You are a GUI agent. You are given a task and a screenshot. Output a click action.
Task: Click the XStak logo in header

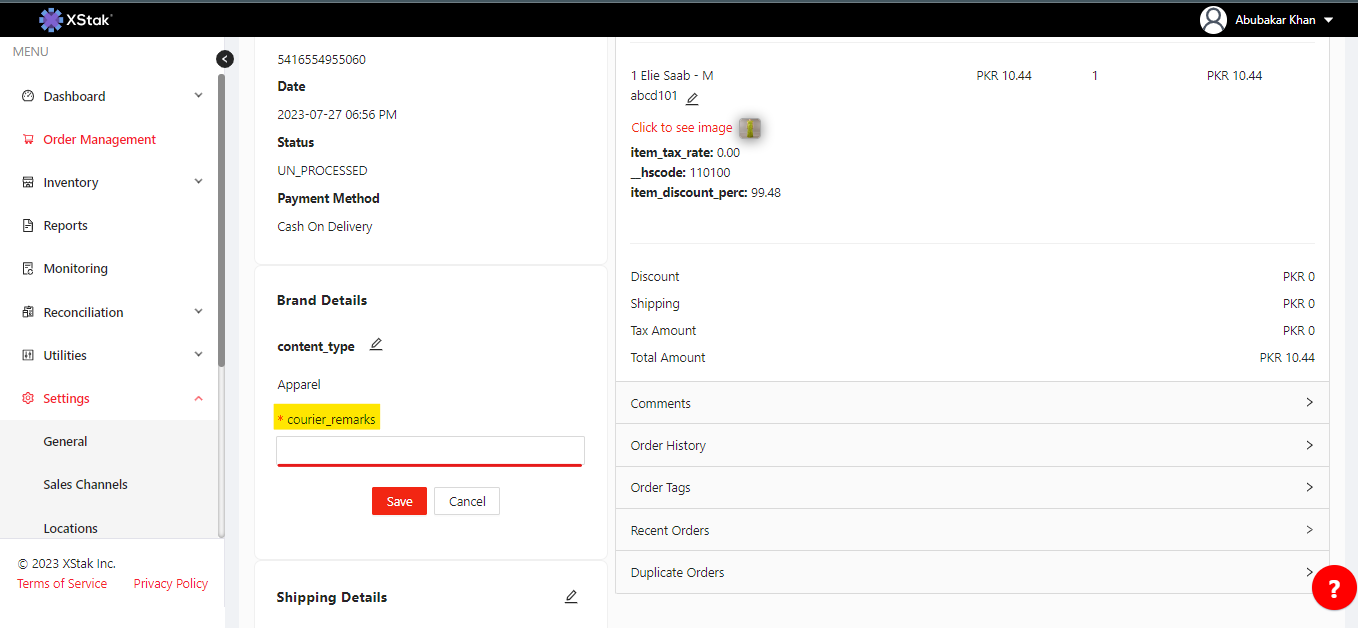tap(76, 19)
